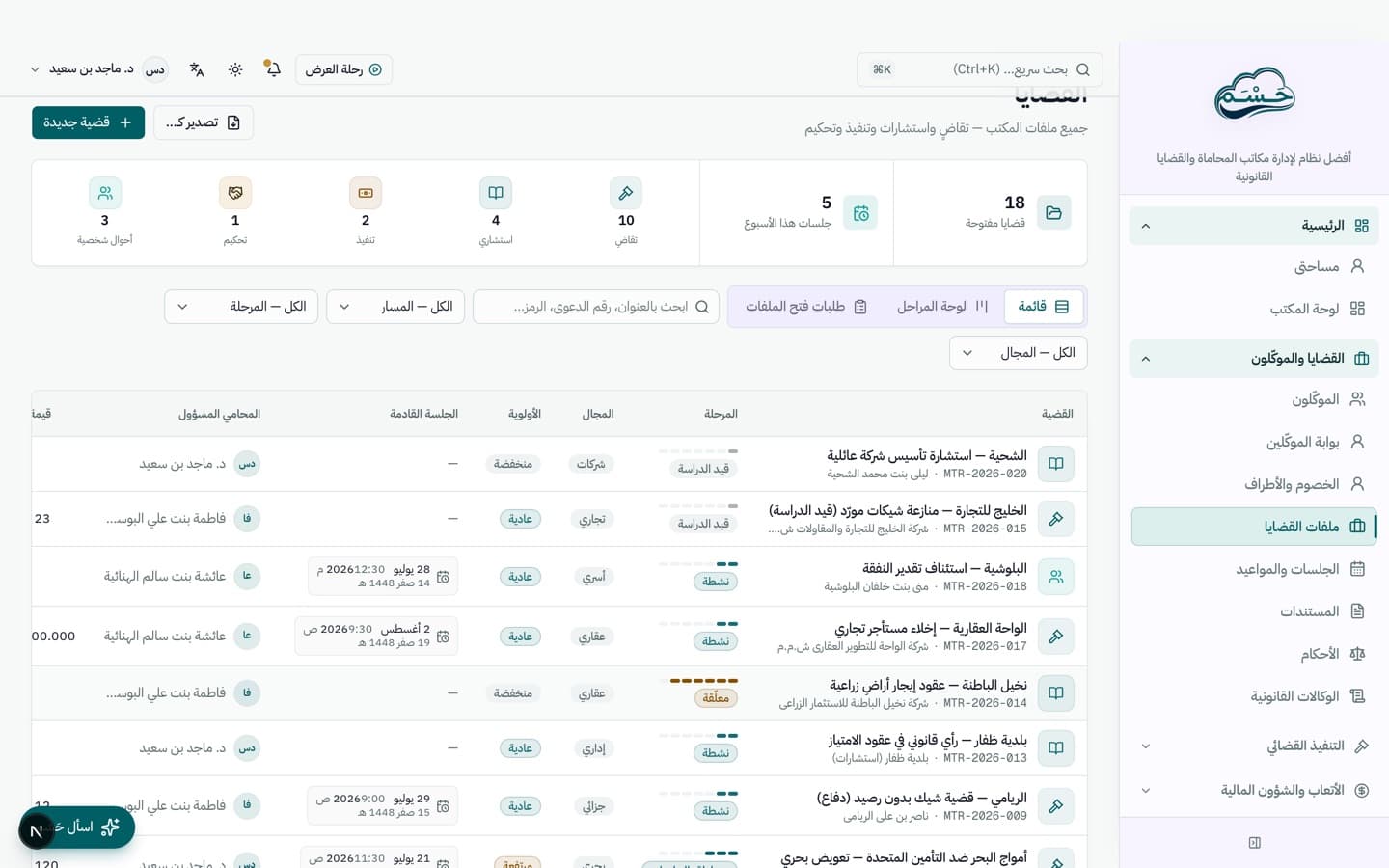Click the case search field ابحث بالعنوان
Image resolution: width=1389 pixels, height=868 pixels.
pyautogui.click(x=596, y=307)
